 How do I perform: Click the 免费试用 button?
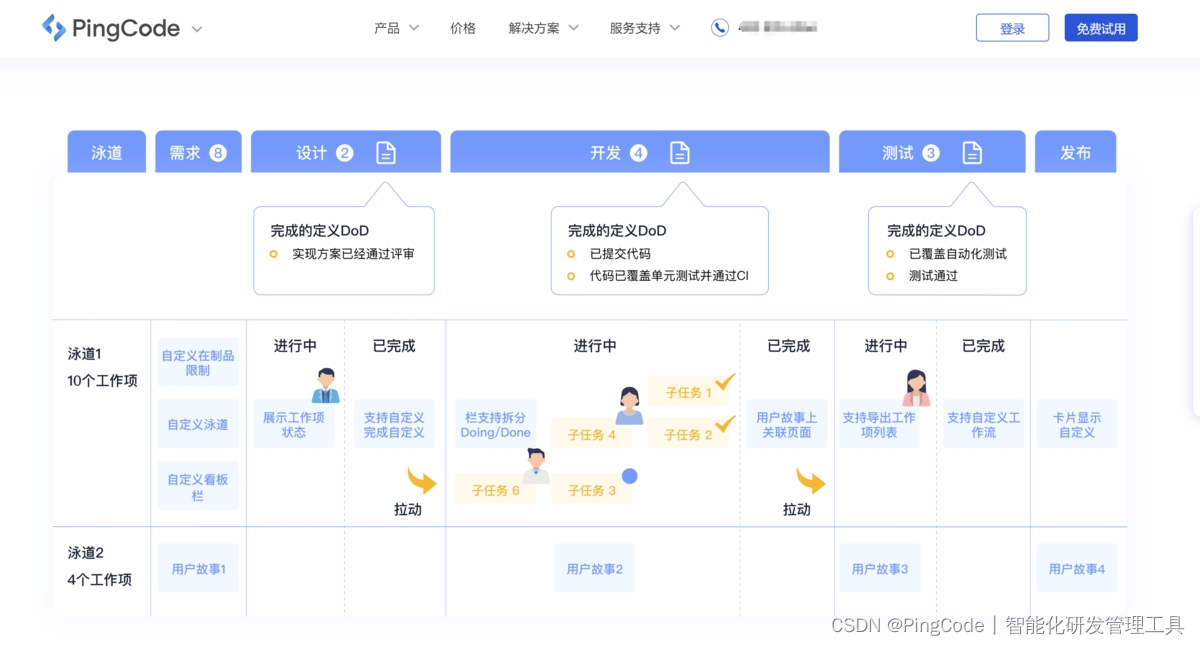pos(1101,27)
